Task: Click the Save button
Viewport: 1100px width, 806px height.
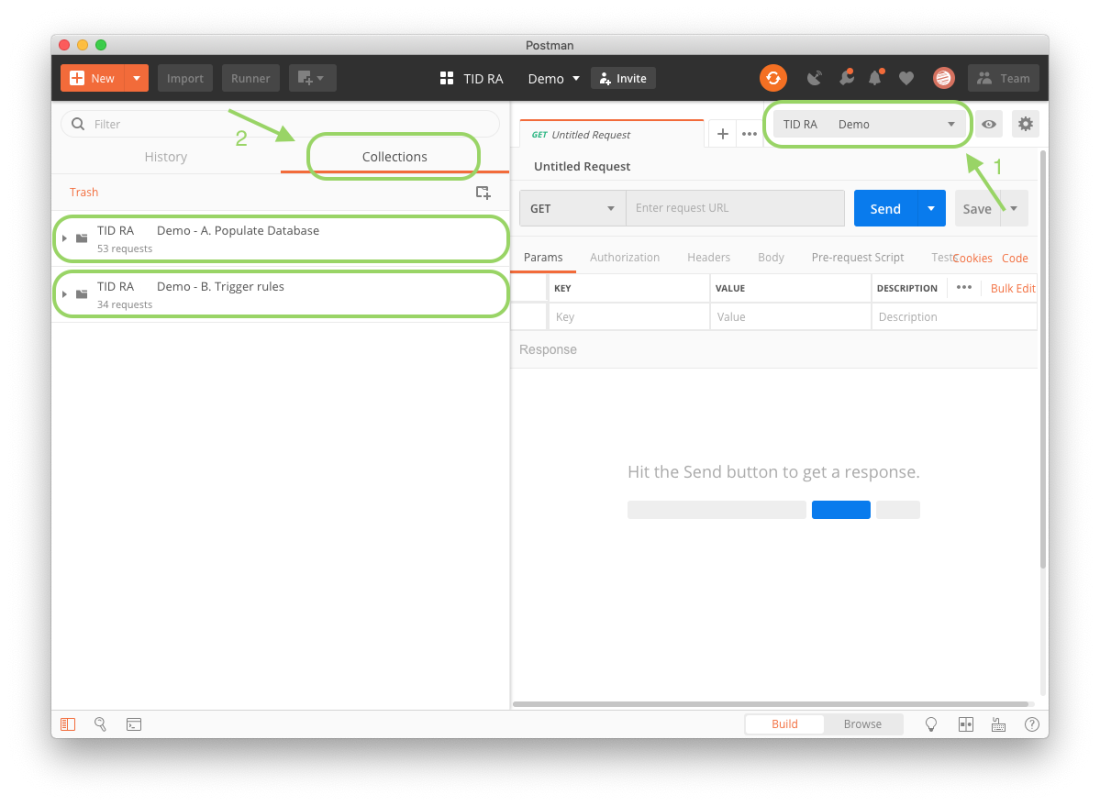Action: (977, 208)
